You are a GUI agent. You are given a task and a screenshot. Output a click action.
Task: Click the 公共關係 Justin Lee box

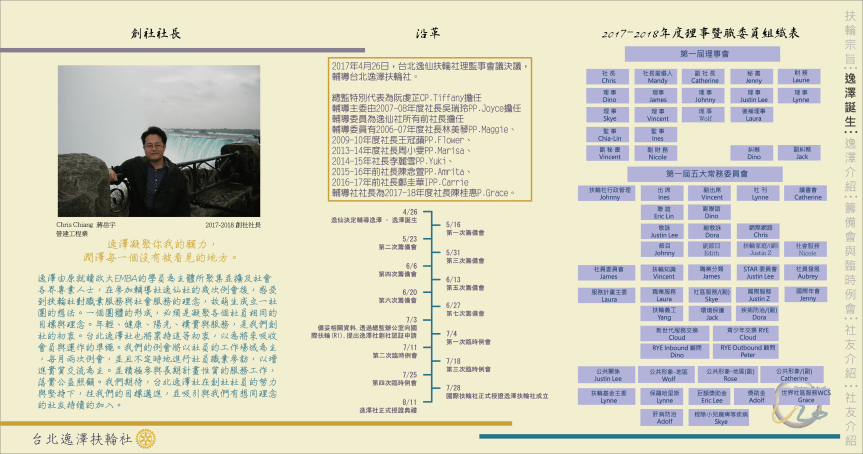point(608,376)
